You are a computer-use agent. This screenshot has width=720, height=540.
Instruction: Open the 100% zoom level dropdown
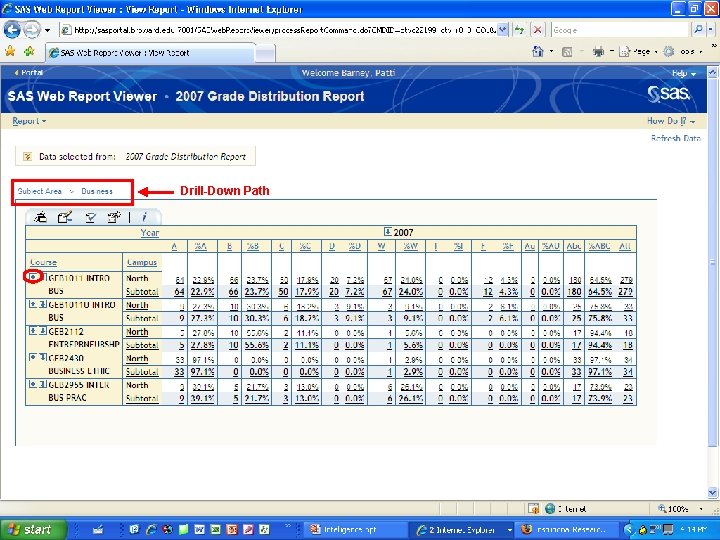pos(701,509)
